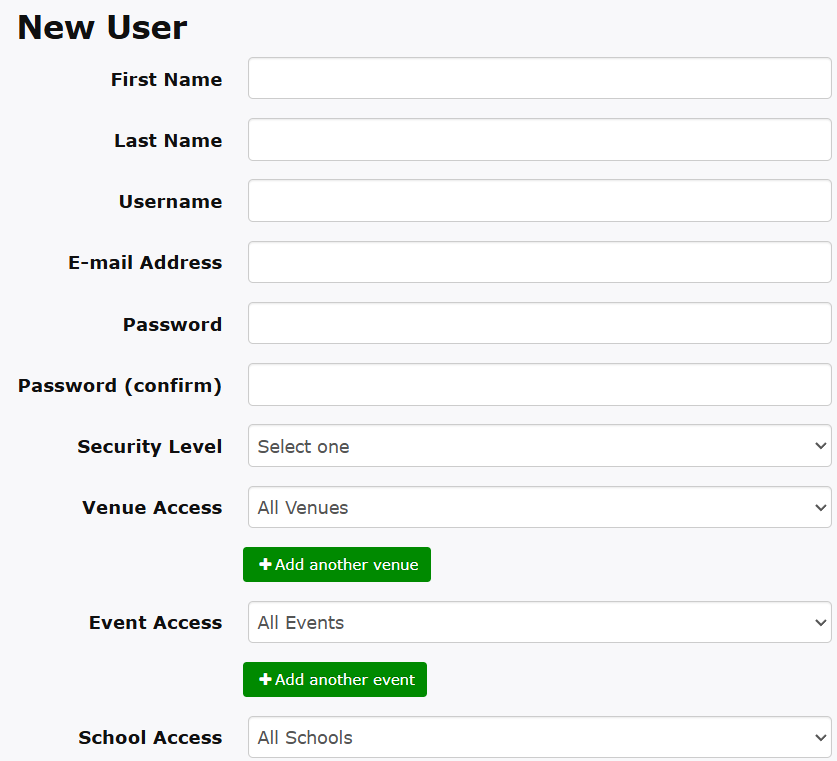Click the plus icon on the venue button
837x761 pixels.
tap(265, 565)
